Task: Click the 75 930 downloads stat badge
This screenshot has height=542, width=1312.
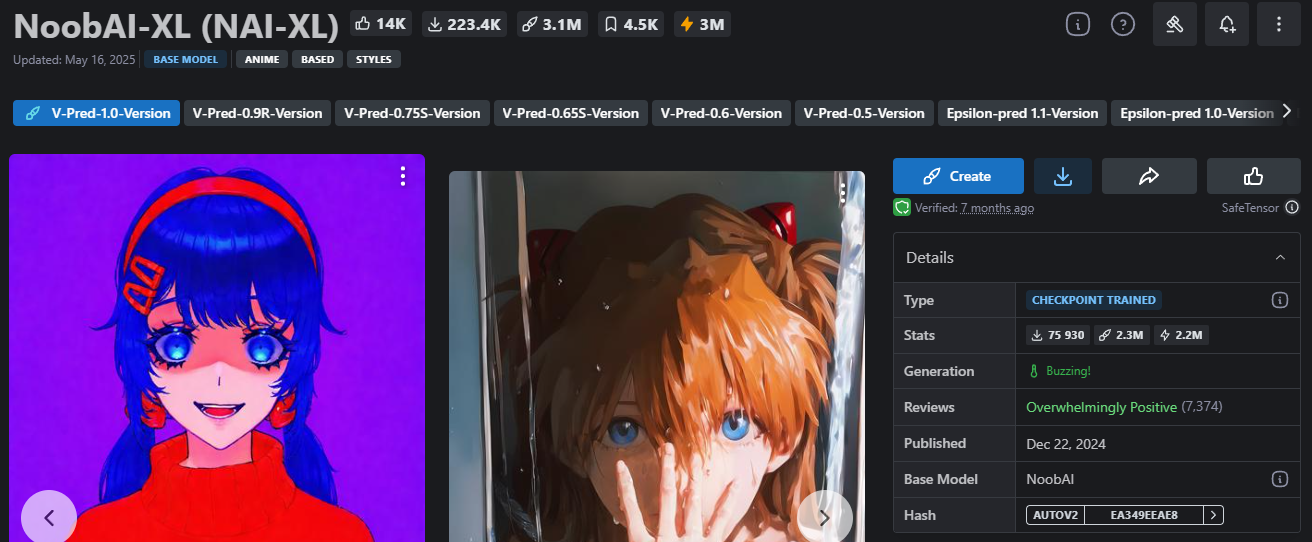Action: 1058,335
